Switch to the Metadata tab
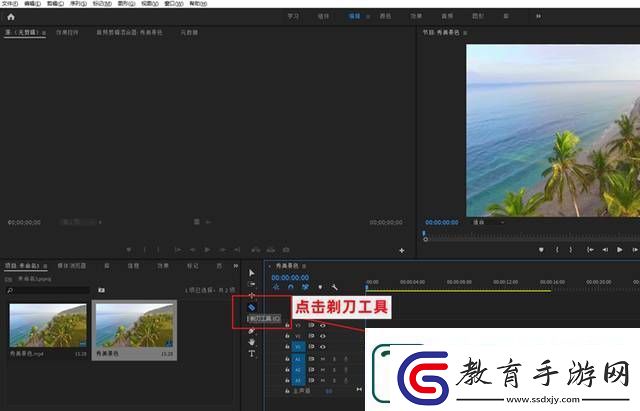The image size is (640, 411). point(189,32)
